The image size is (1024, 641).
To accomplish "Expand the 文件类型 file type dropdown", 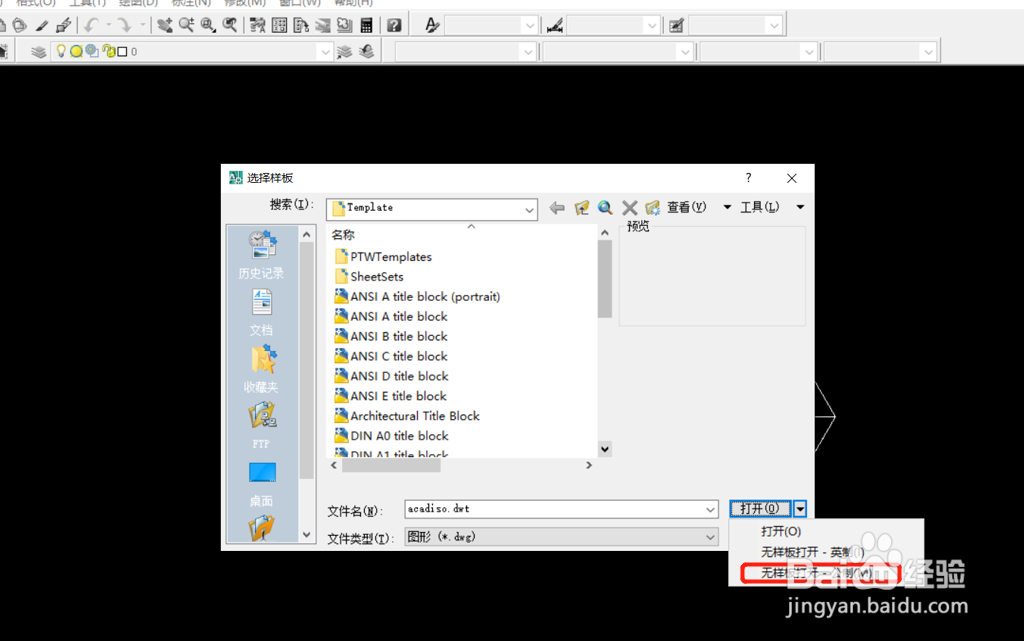I will coord(710,537).
